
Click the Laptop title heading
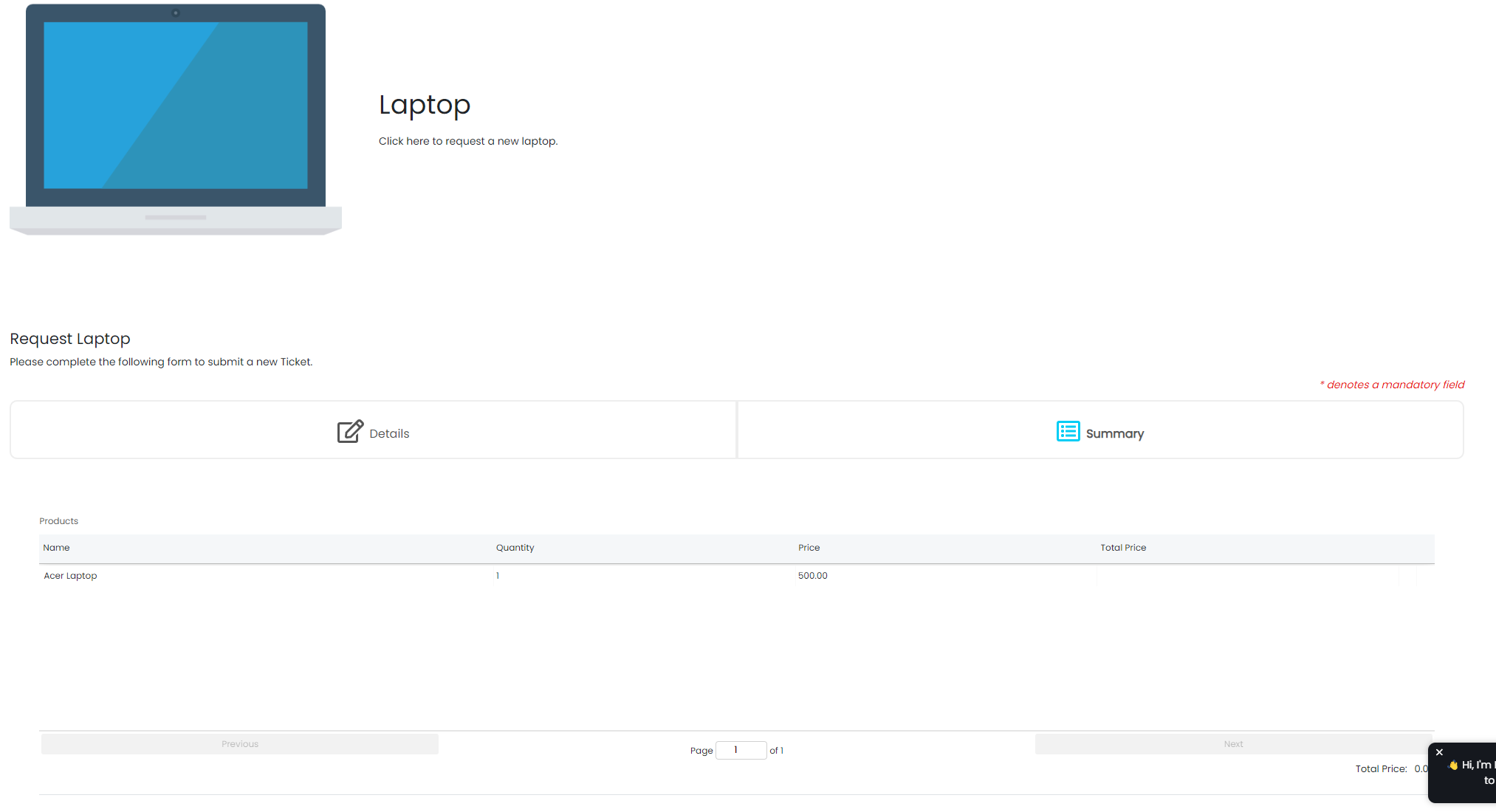click(x=425, y=105)
